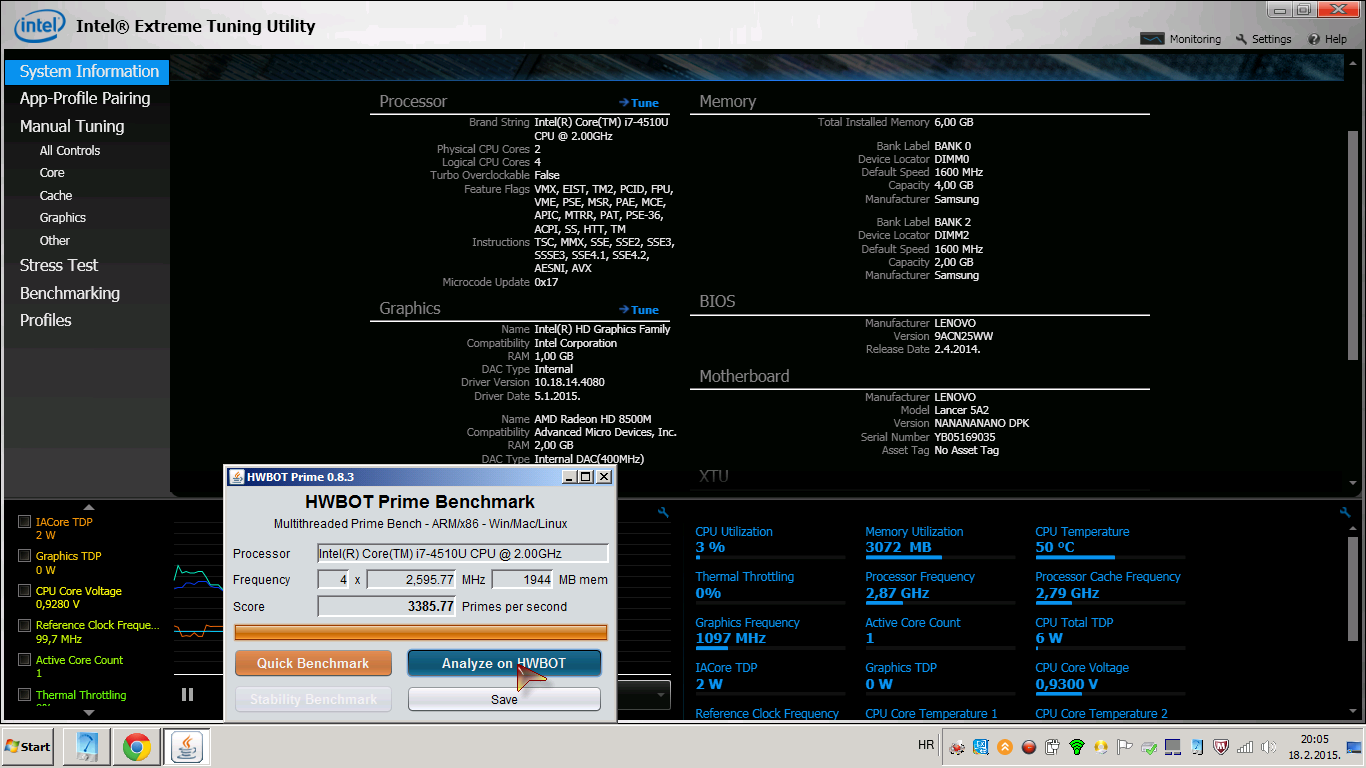Click MHz frequency field 2,595.77
Image resolution: width=1366 pixels, height=768 pixels.
pos(412,580)
